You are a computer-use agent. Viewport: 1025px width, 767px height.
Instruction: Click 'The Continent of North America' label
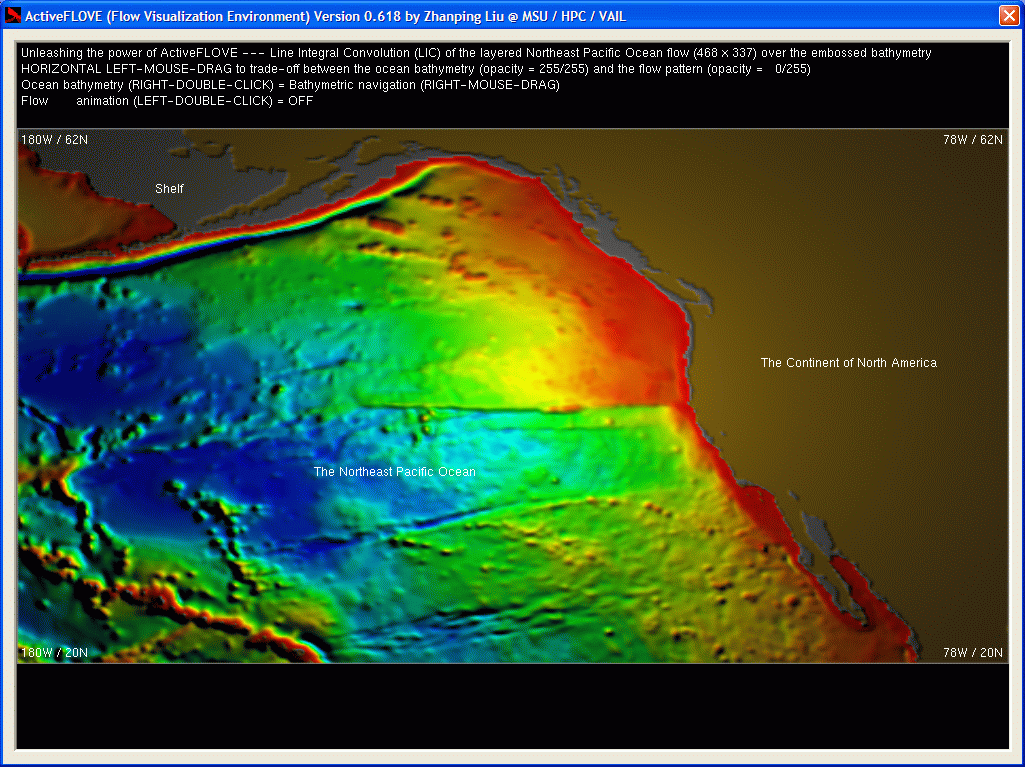click(848, 363)
